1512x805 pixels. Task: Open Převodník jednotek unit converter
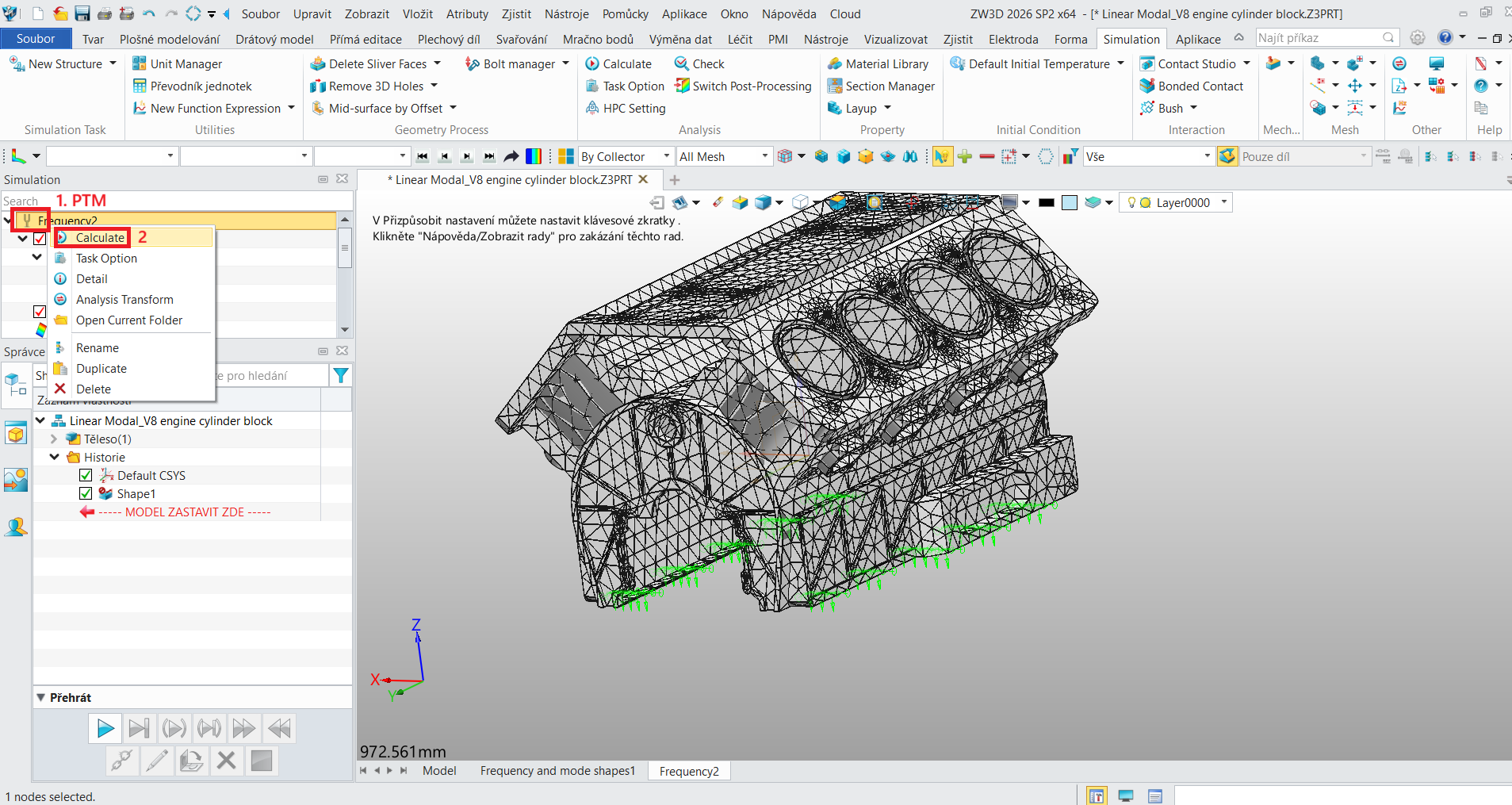click(192, 86)
